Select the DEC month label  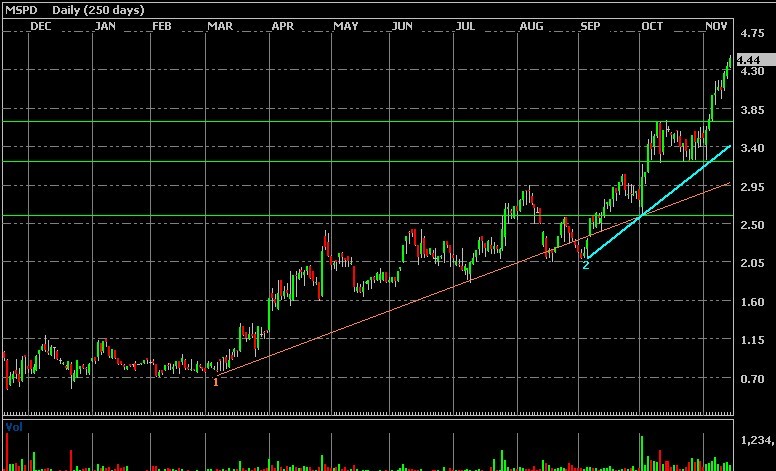[x=41, y=26]
